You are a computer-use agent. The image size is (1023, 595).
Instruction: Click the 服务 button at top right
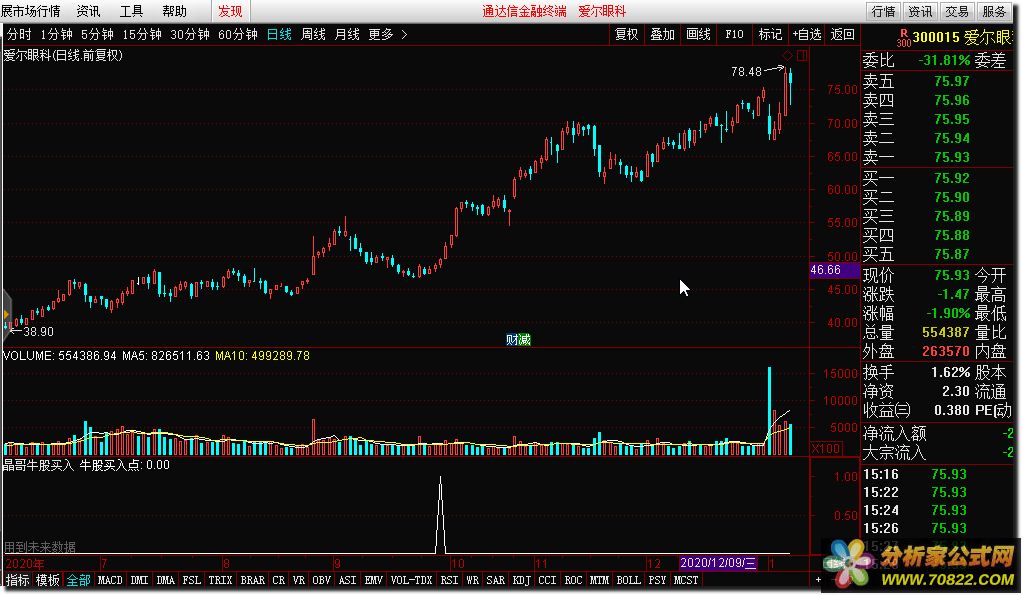pyautogui.click(x=994, y=11)
